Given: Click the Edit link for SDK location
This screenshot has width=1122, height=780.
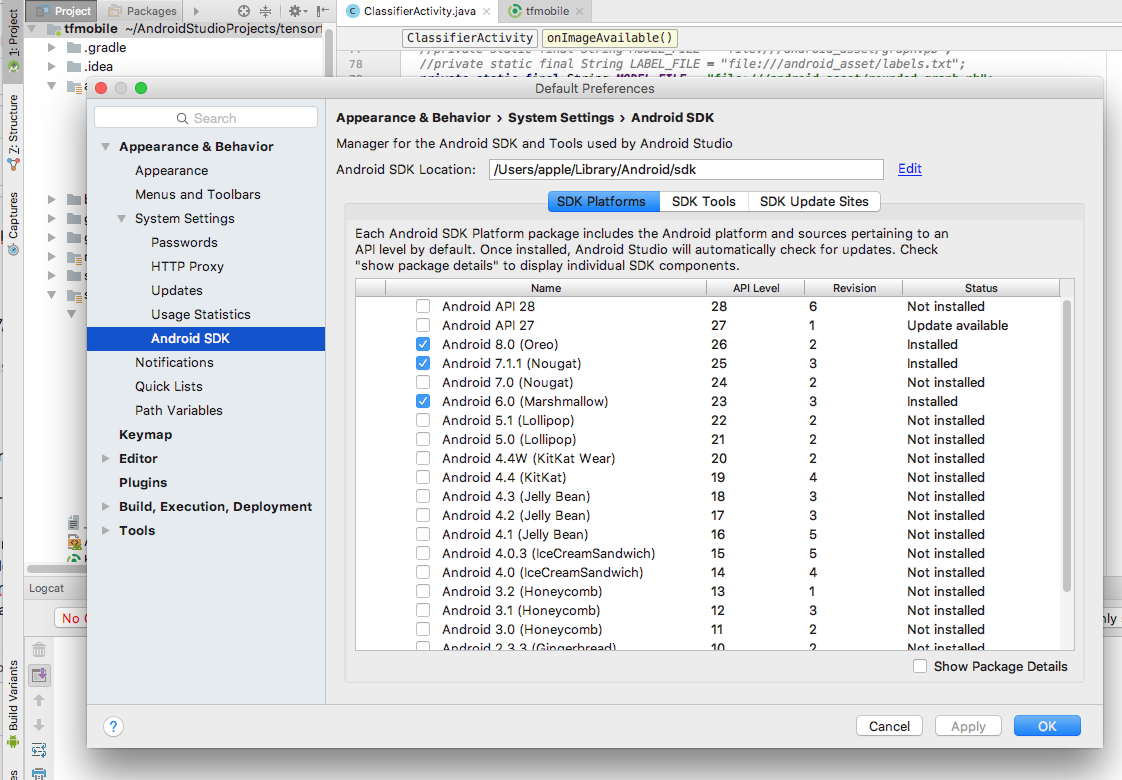Looking at the screenshot, I should [909, 169].
